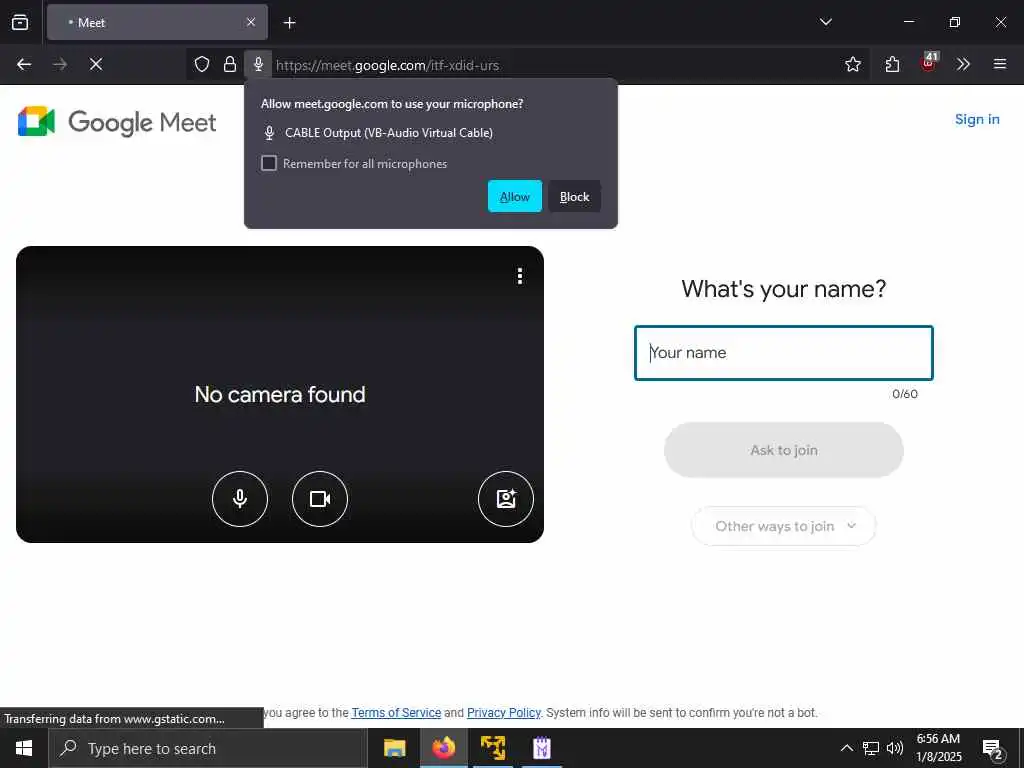Stop loading the page
The width and height of the screenshot is (1024, 768).
coord(96,64)
